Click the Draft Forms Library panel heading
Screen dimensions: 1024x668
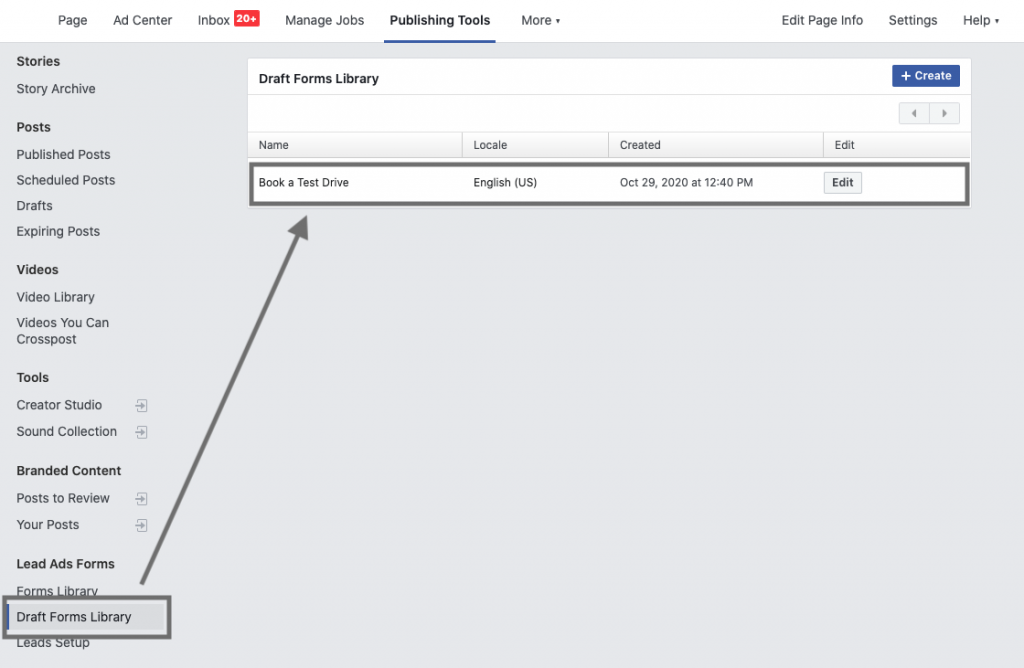click(x=319, y=78)
